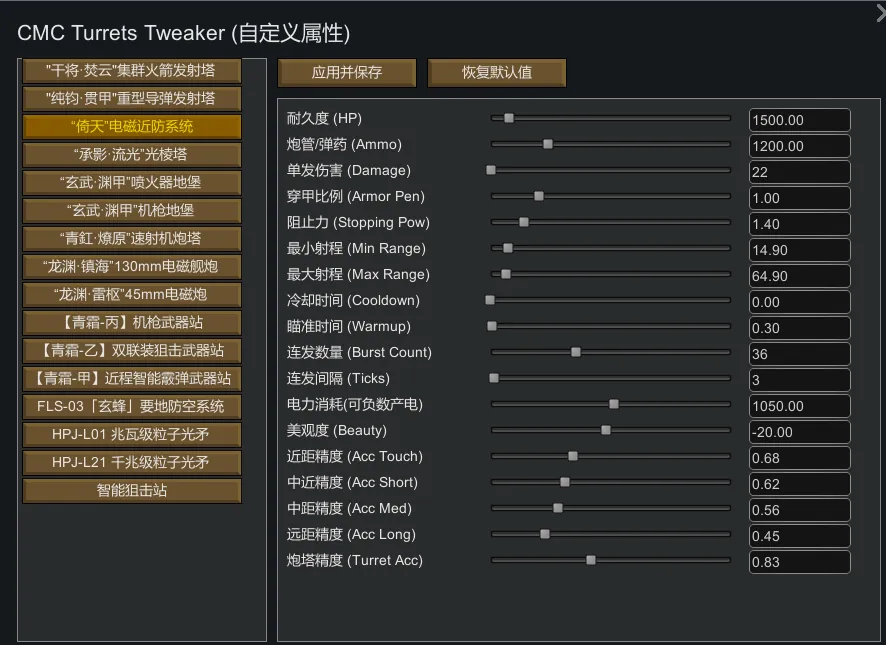The image size is (886, 645).
Task: Click the 美观度 (Beauty) slider handle
Action: [606, 430]
